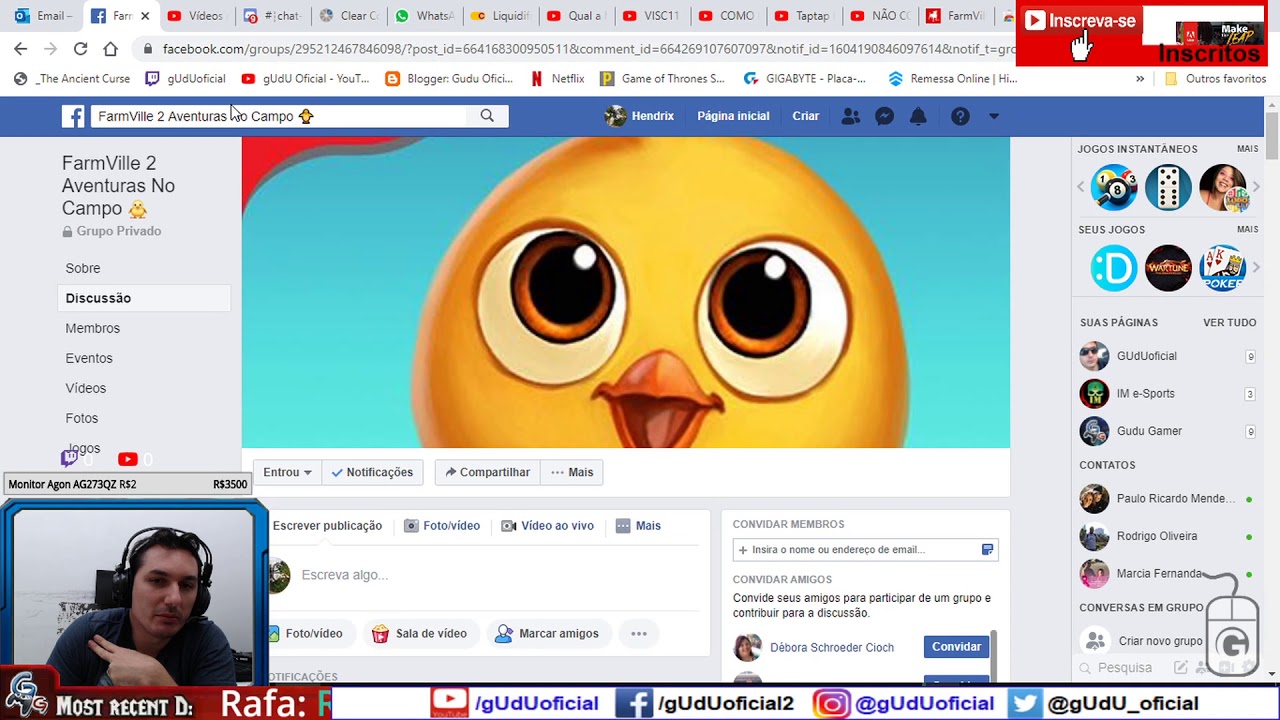The image size is (1280, 720).
Task: Open the quick help question mark
Action: point(960,116)
